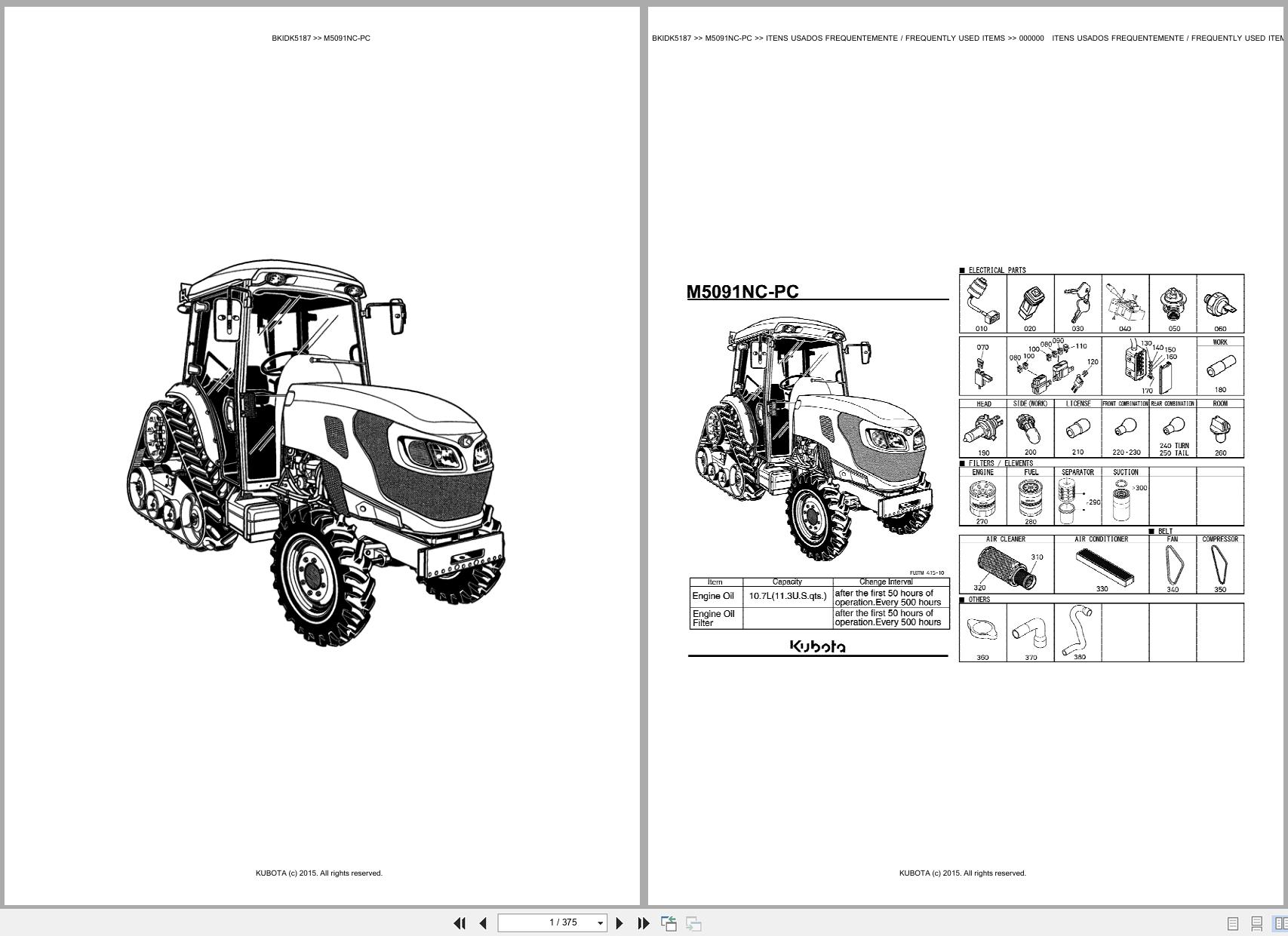Click ROOM lamp 260 image

pos(1220,431)
